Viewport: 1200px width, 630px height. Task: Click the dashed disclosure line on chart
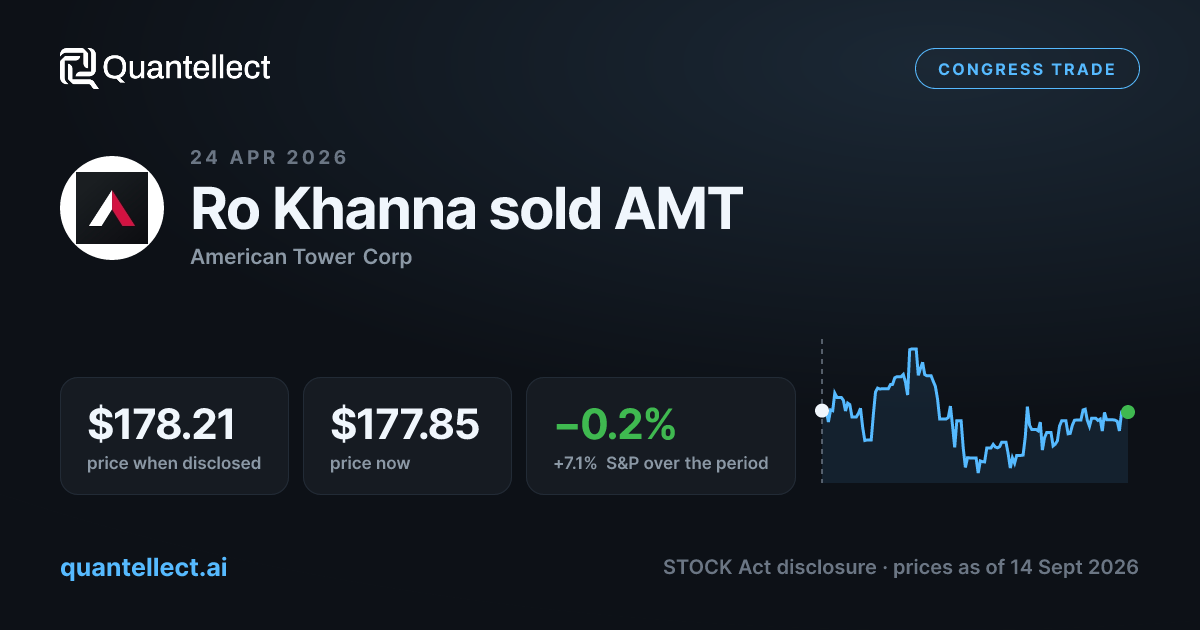[822, 410]
